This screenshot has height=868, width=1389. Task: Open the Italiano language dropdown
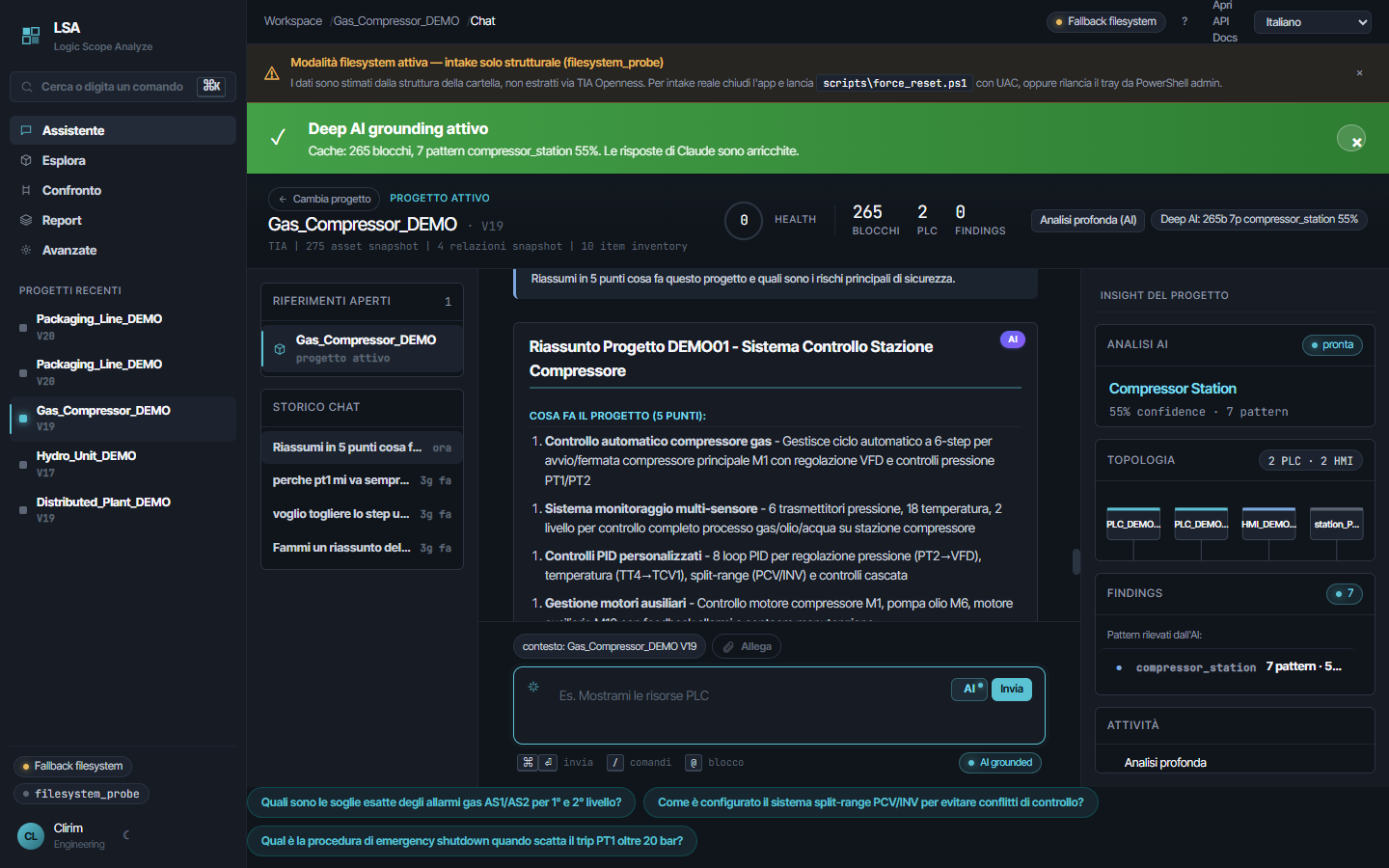(x=1312, y=22)
